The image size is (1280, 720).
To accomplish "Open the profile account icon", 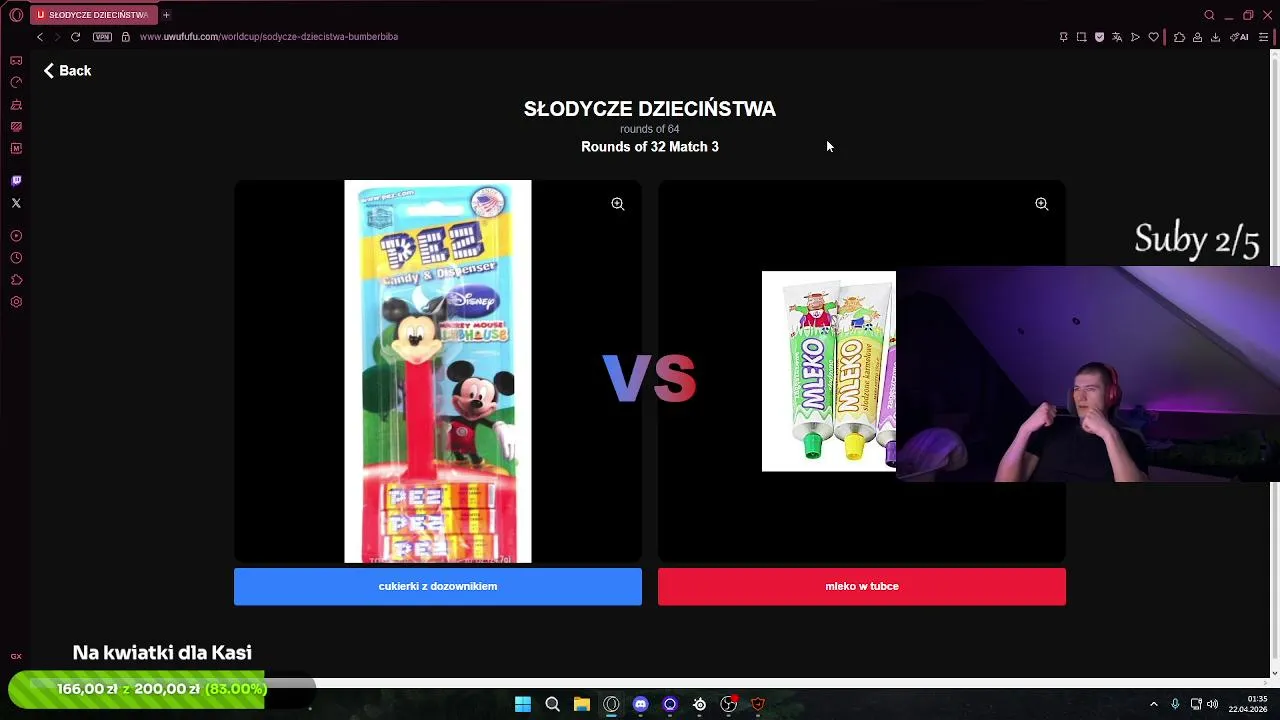I will click(x=1197, y=37).
